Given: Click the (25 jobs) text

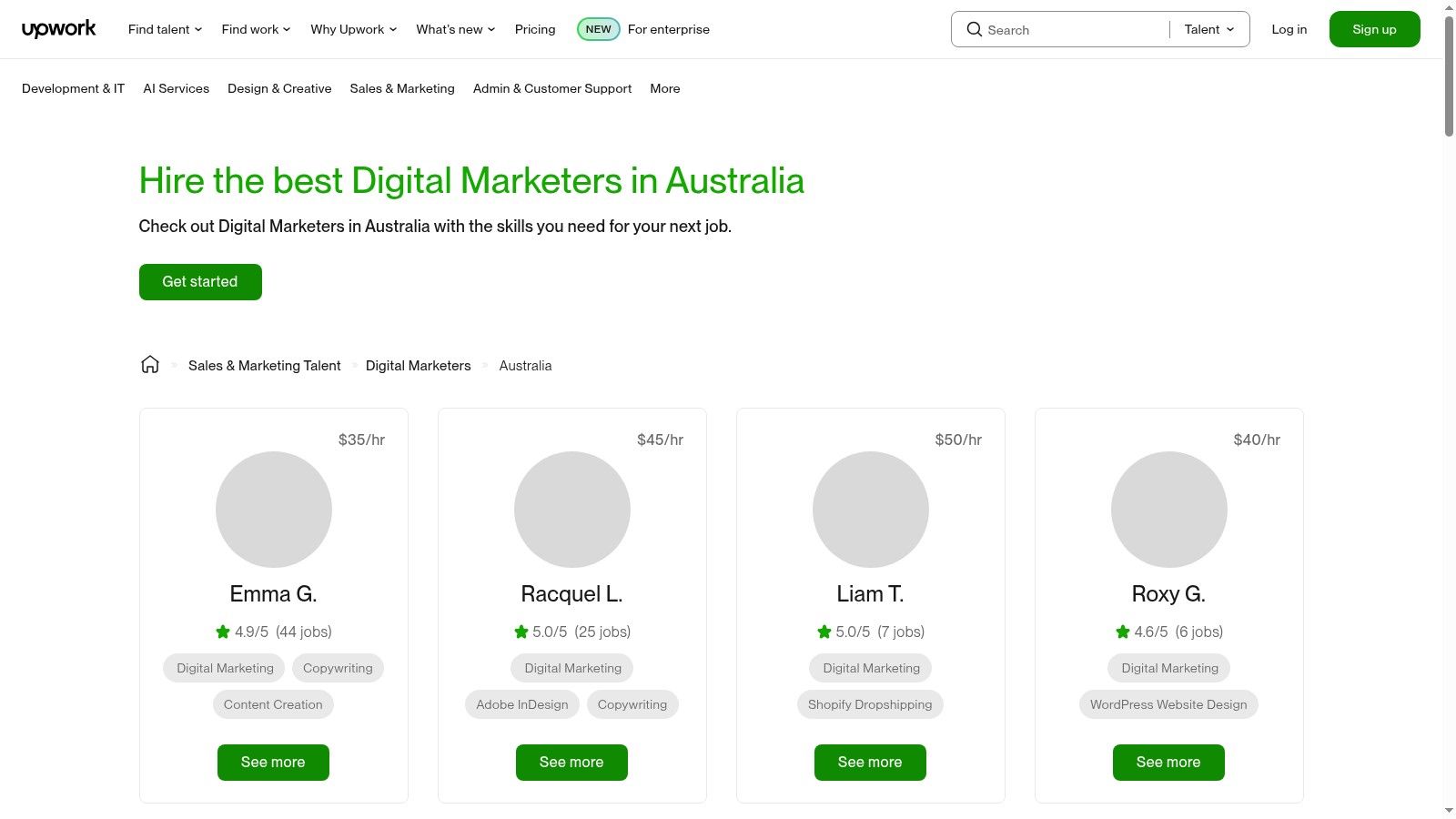Looking at the screenshot, I should click(x=602, y=632).
